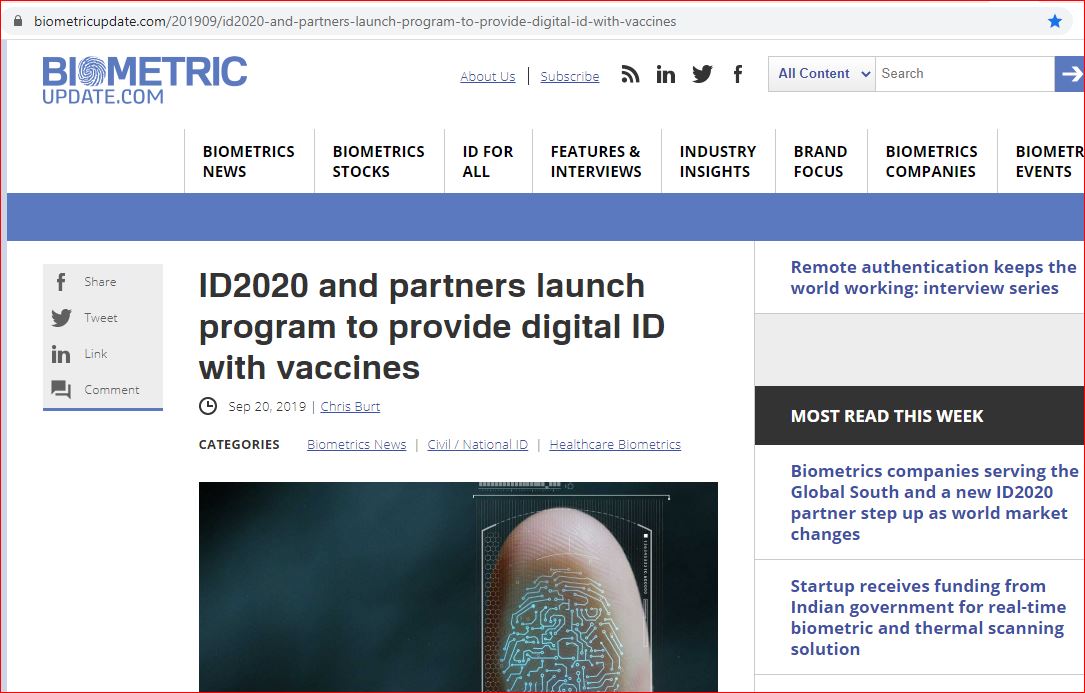Open Biometrics Events menu
Screen dimensions: 1085x693
pyautogui.click(x=1049, y=161)
